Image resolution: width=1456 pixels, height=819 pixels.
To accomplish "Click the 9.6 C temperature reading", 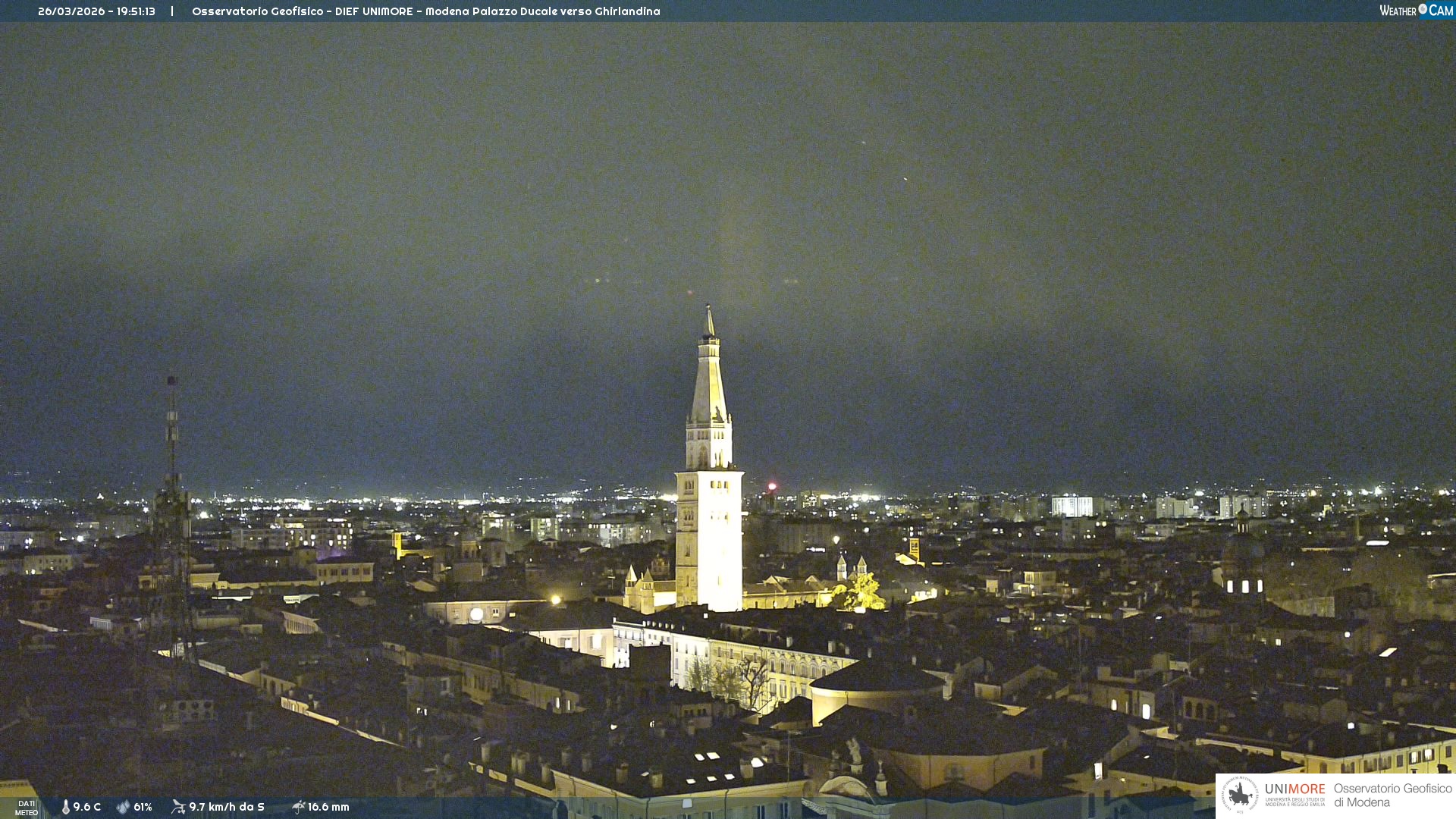I will pyautogui.click(x=86, y=807).
